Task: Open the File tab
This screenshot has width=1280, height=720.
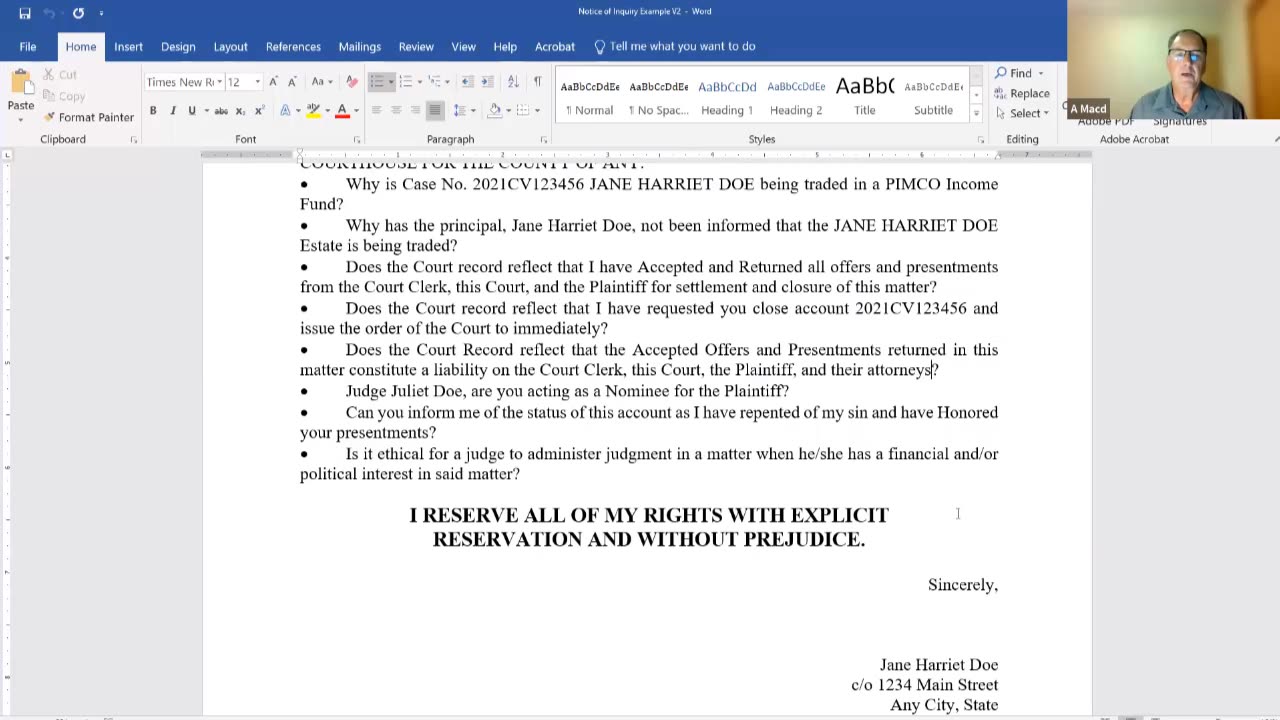Action: tap(28, 46)
